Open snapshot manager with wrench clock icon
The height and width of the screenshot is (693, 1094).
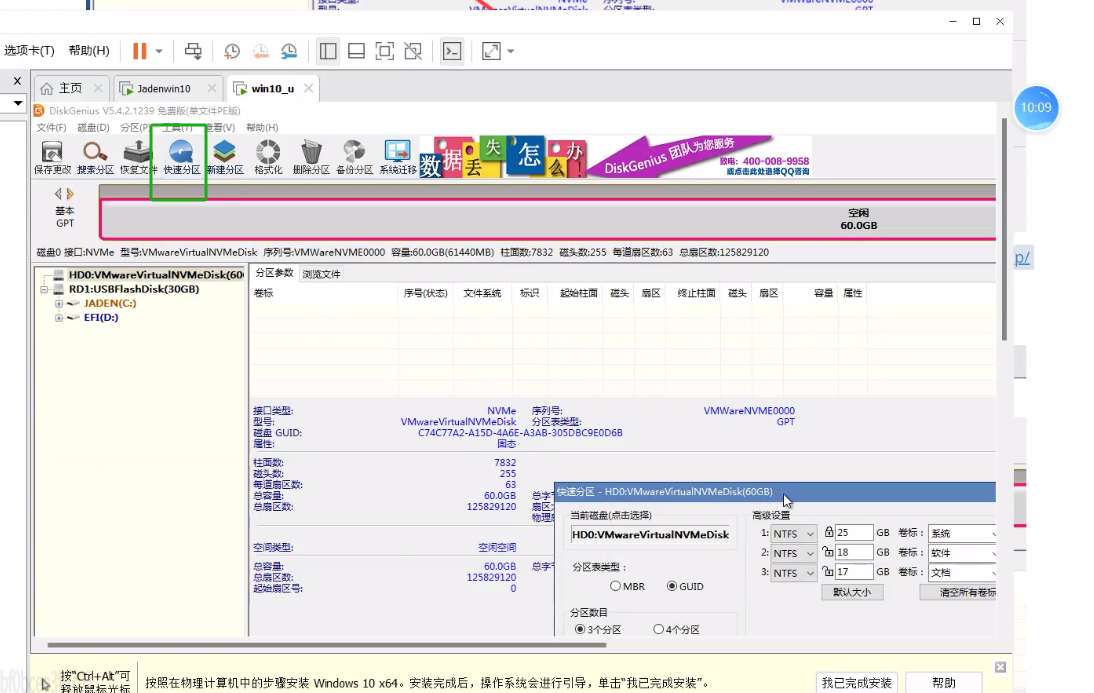(289, 51)
